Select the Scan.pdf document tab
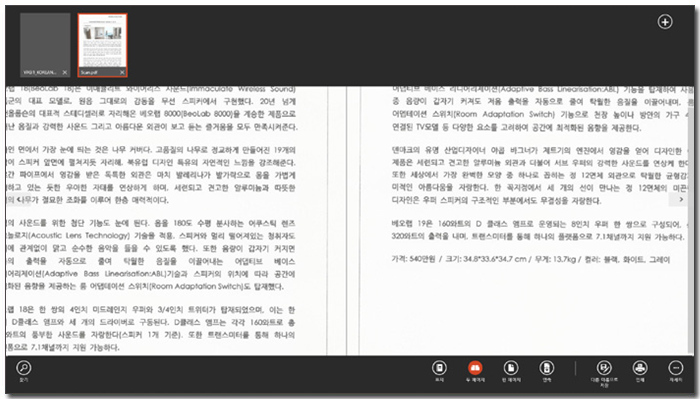Screen dimensions: 700x399 103,45
